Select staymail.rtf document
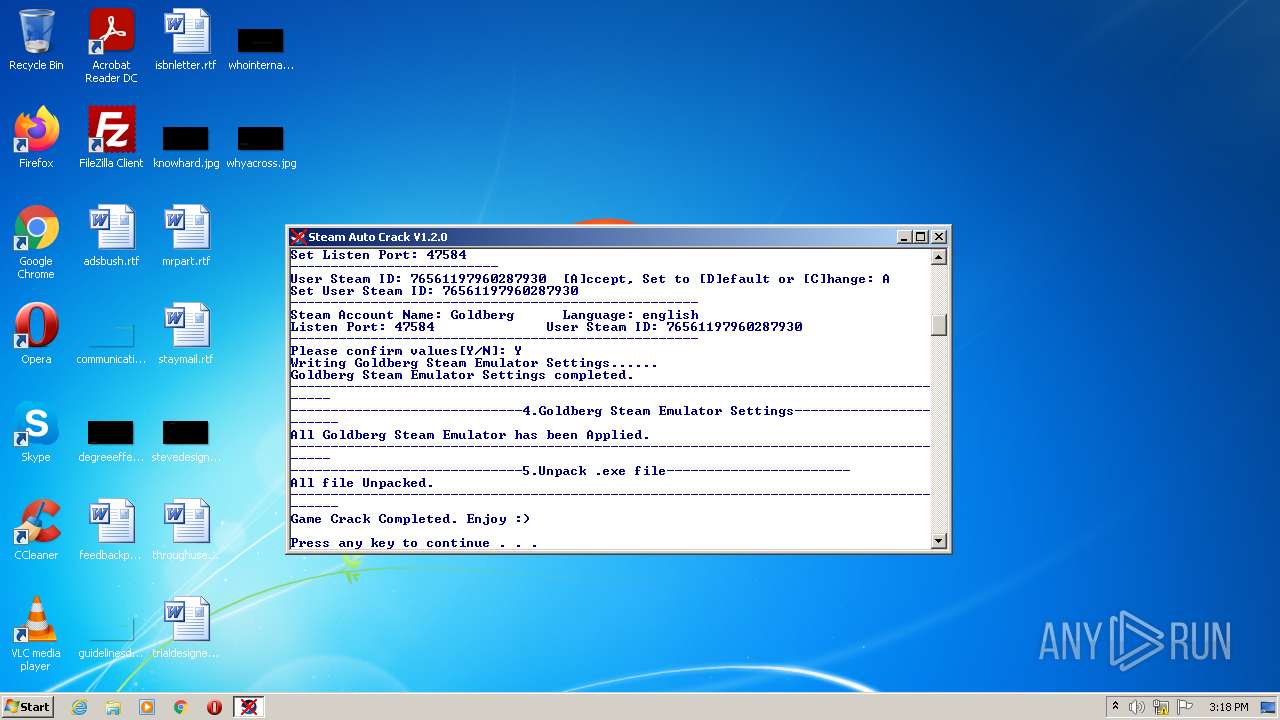 coord(186,334)
